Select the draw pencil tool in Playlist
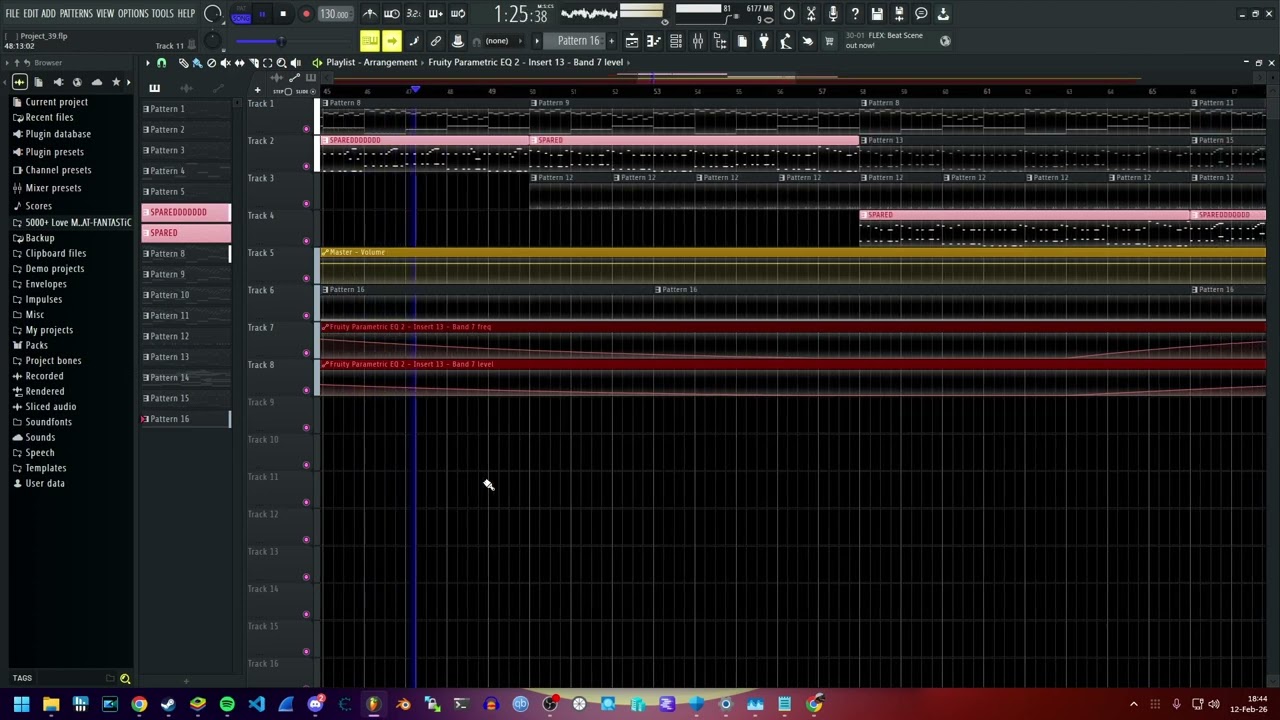1280x720 pixels. [183, 63]
